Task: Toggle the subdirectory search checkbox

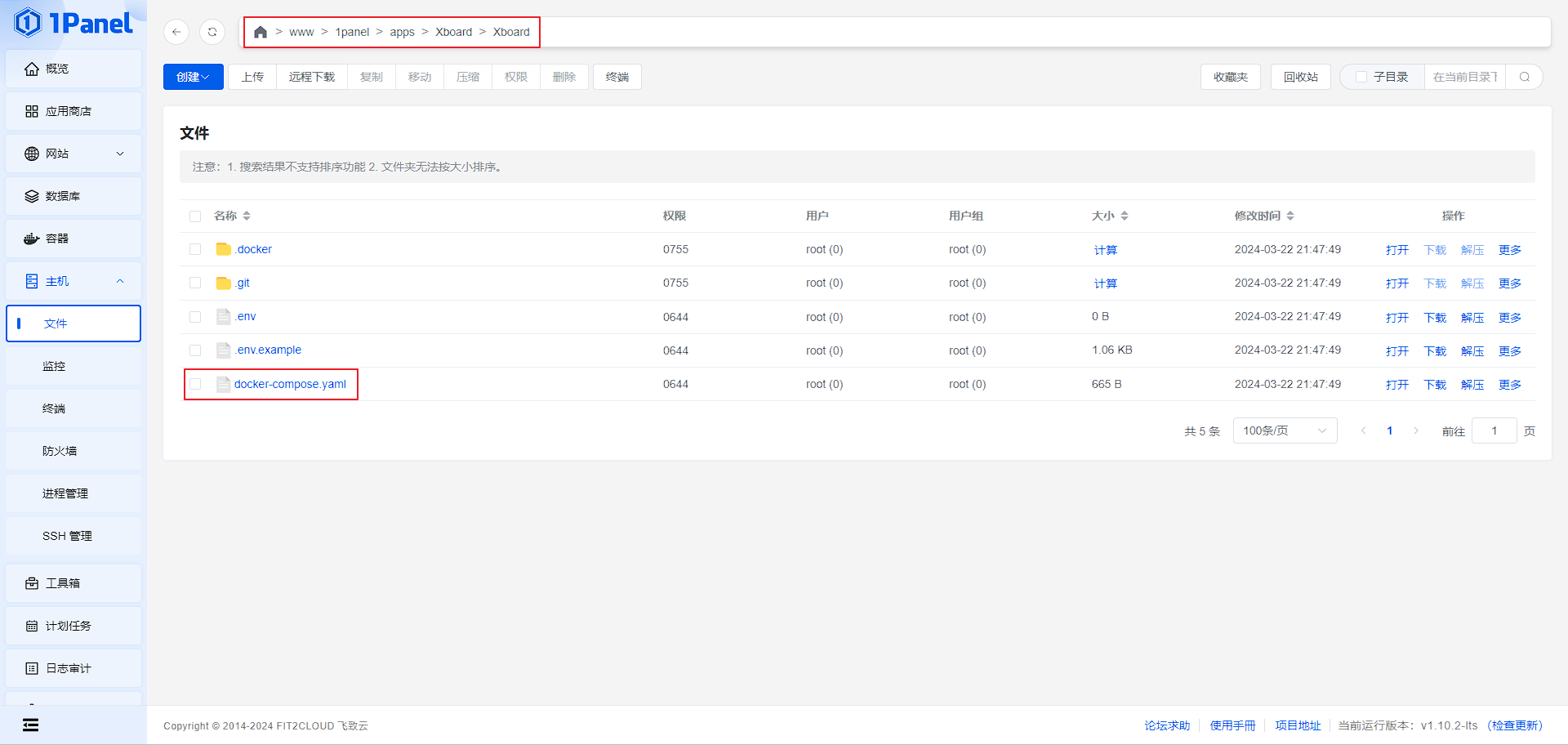Action: [1361, 77]
